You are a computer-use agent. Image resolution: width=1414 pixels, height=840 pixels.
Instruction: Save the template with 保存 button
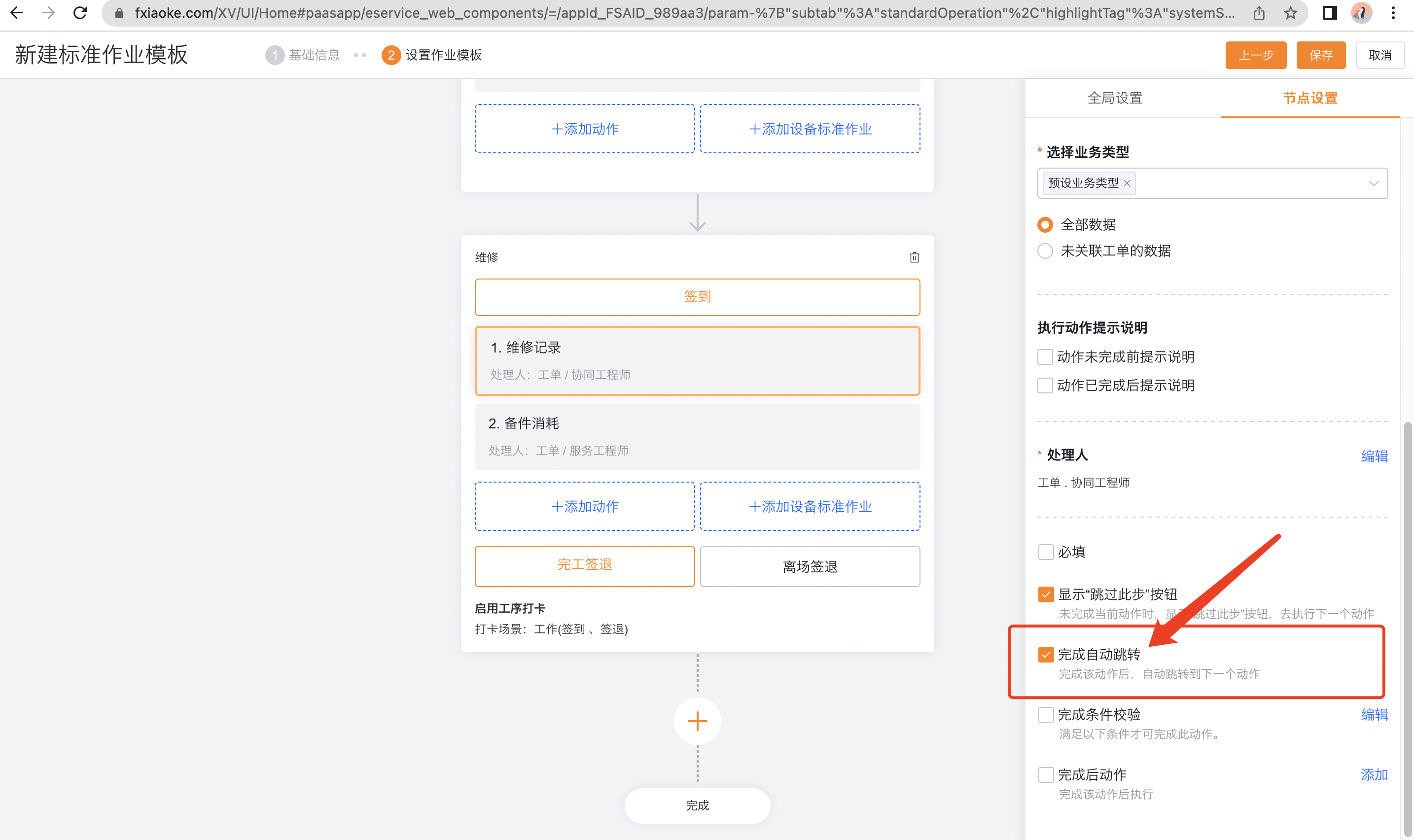(1321, 54)
